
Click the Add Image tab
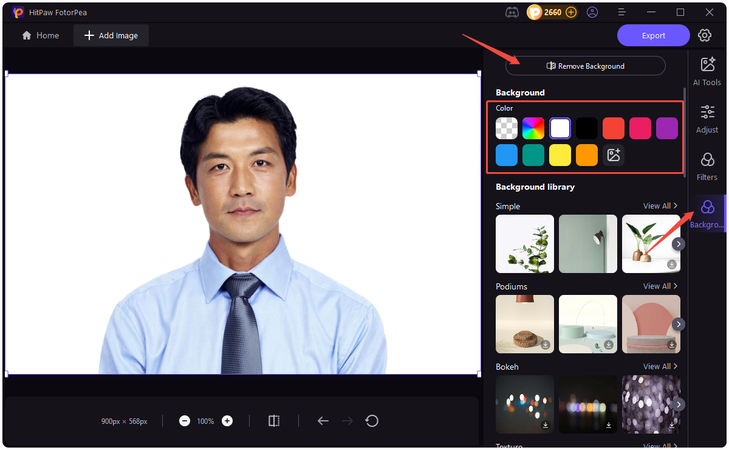pos(110,35)
